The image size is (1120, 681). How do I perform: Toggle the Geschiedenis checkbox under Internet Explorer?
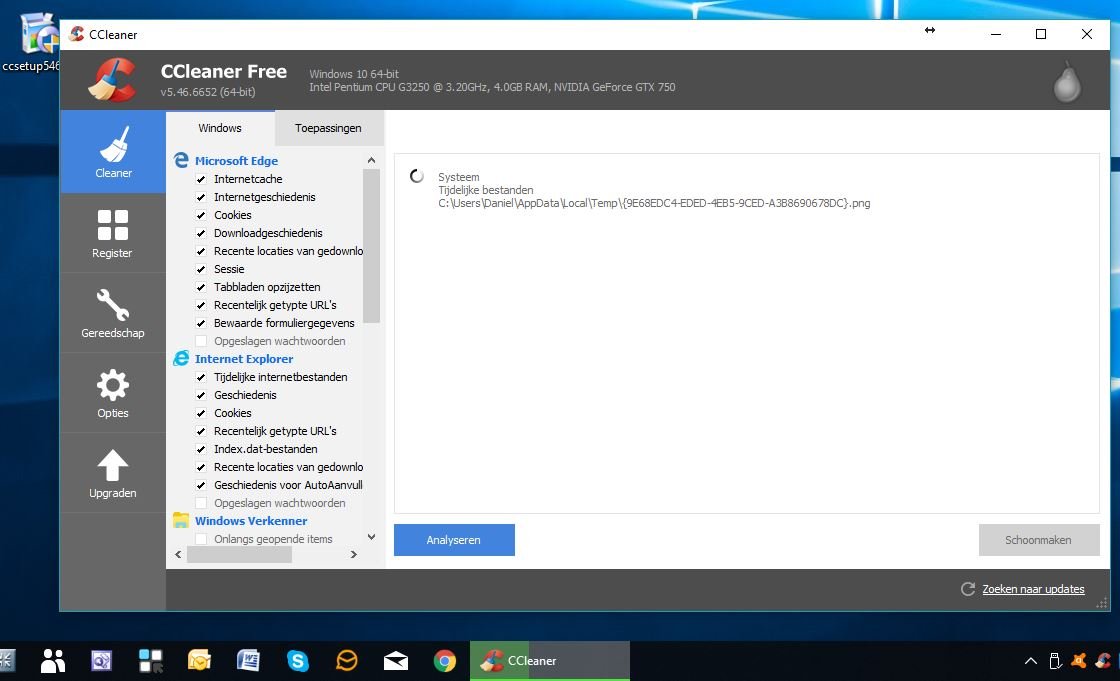pyautogui.click(x=201, y=394)
